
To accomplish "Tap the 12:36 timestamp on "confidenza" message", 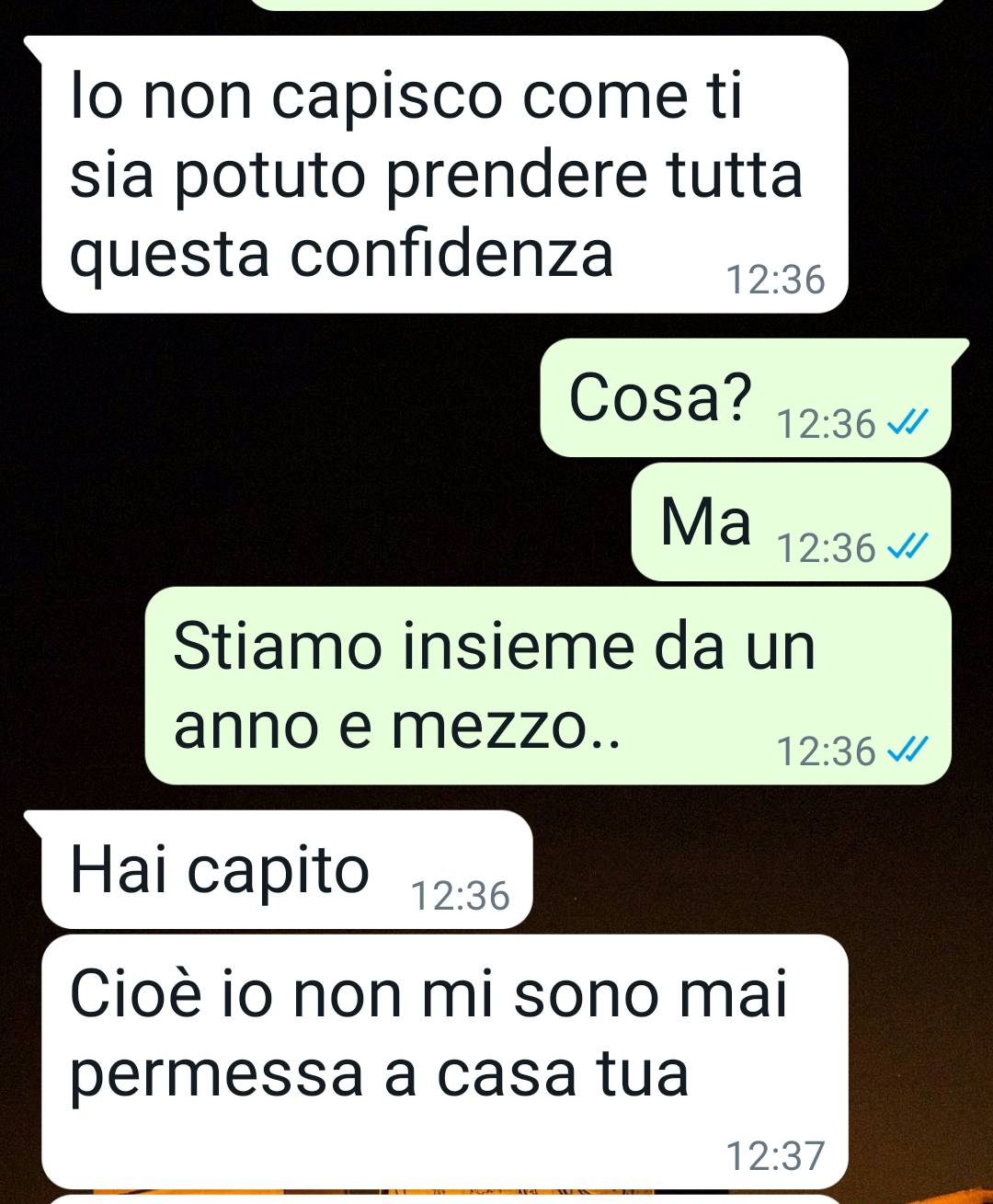I will pyautogui.click(x=776, y=280).
